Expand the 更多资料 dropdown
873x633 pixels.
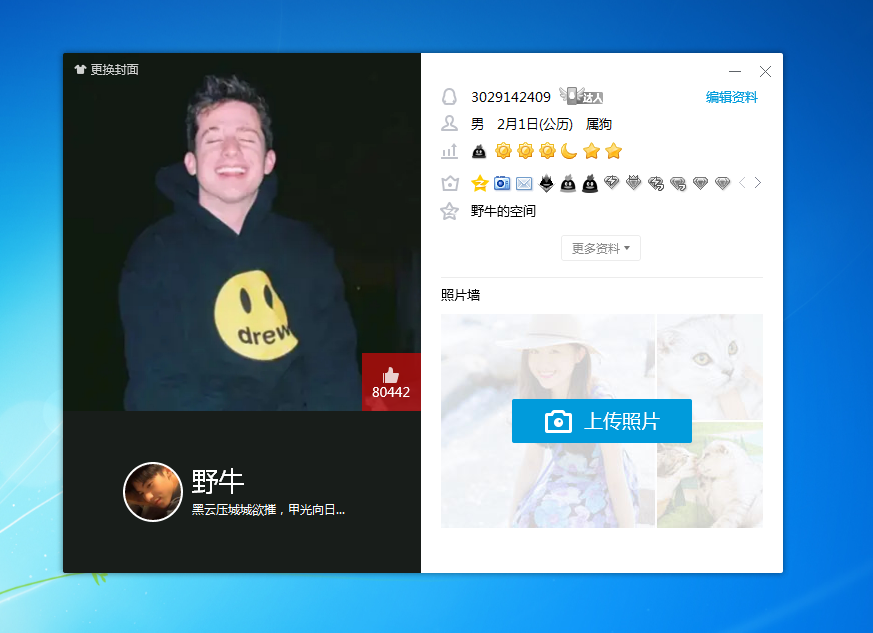click(x=601, y=248)
